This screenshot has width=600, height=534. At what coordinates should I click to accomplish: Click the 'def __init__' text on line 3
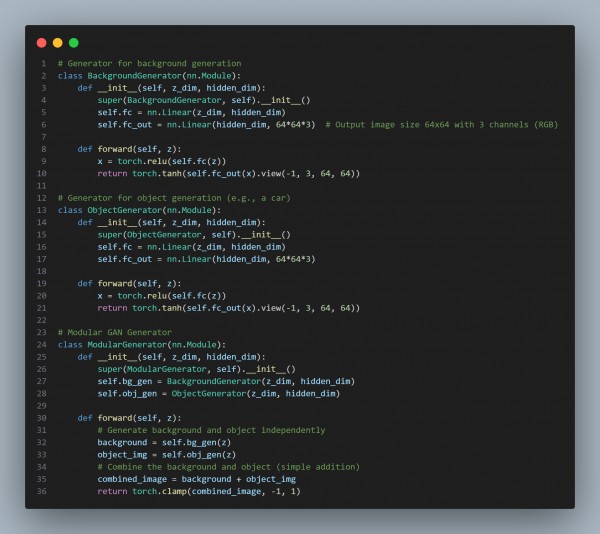(x=107, y=88)
